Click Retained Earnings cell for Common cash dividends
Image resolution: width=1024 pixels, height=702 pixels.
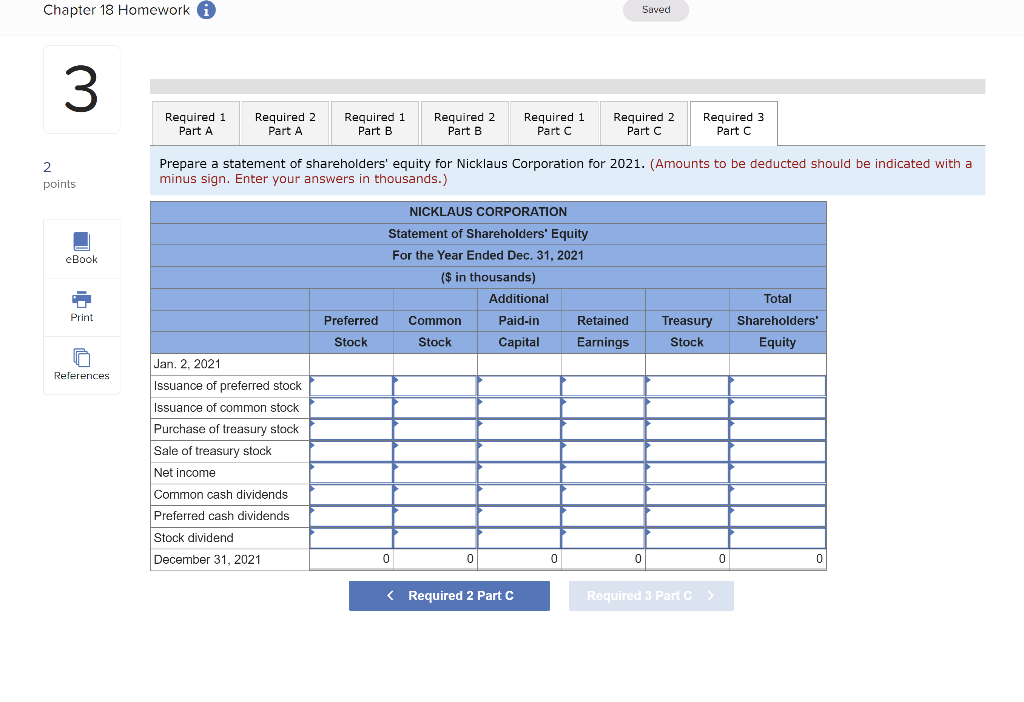[603, 494]
